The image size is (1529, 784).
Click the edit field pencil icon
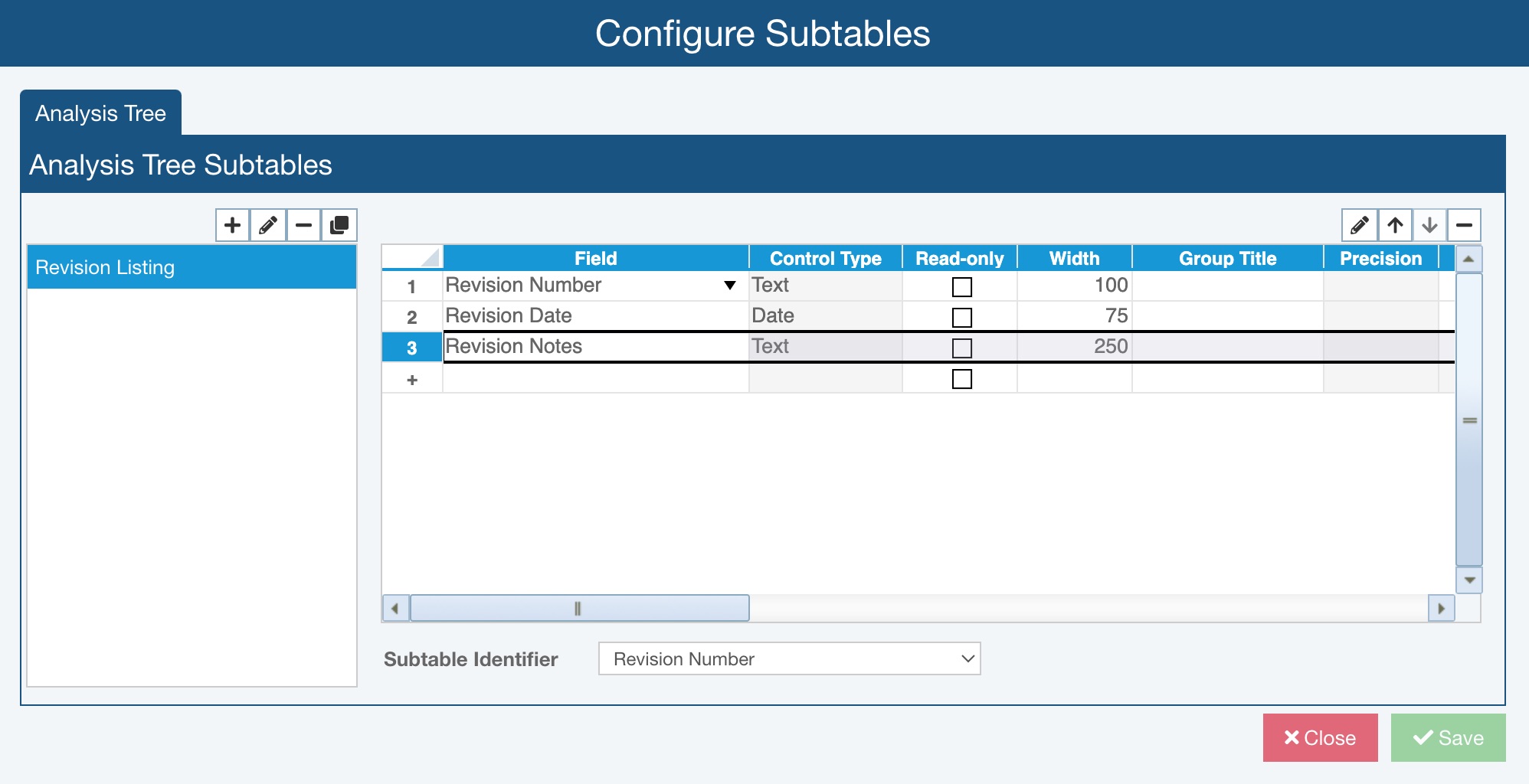(x=1359, y=225)
